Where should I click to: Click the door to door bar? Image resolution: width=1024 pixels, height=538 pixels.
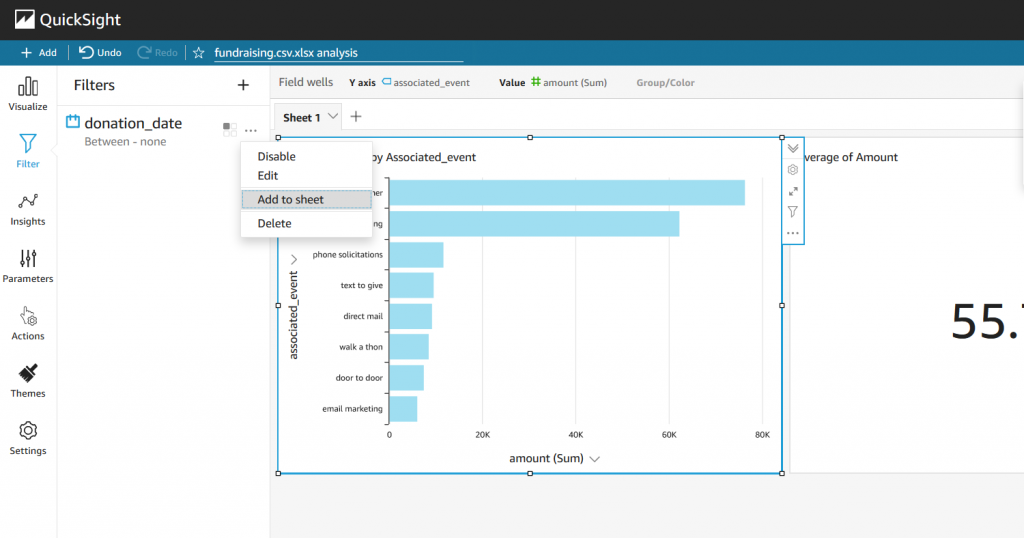407,377
